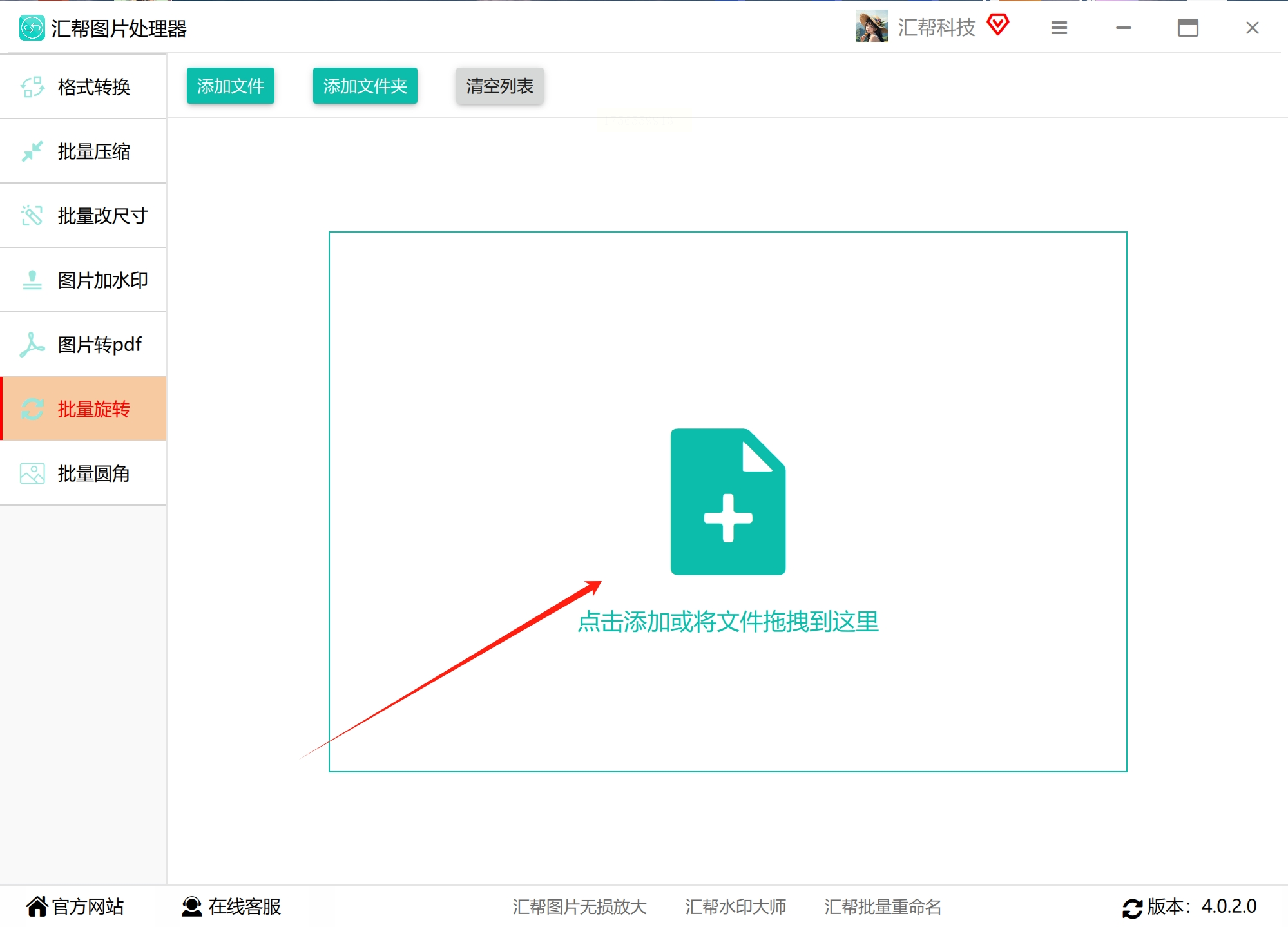Viewport: 1288px width, 927px height.
Task: Open the hamburger menu in title bar
Action: [x=1059, y=28]
